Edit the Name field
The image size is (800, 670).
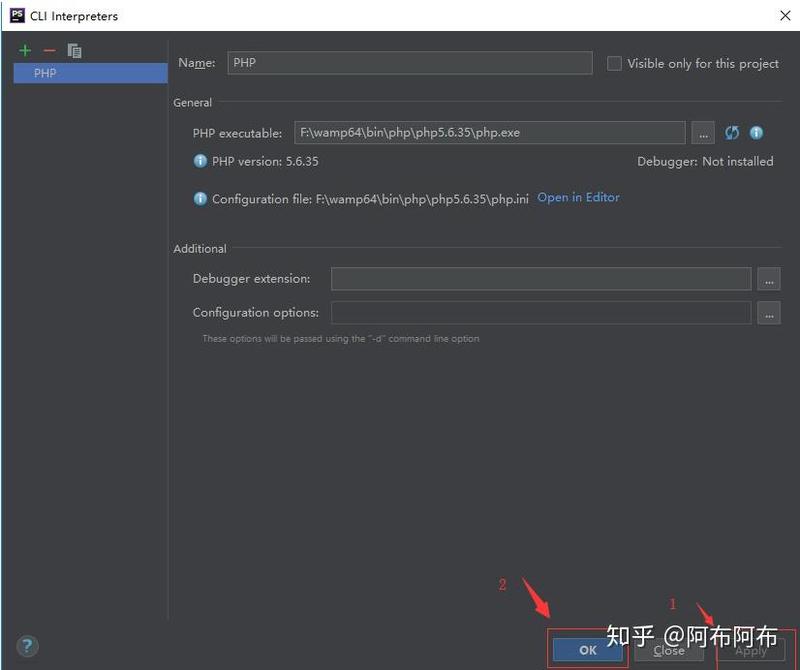coord(410,63)
